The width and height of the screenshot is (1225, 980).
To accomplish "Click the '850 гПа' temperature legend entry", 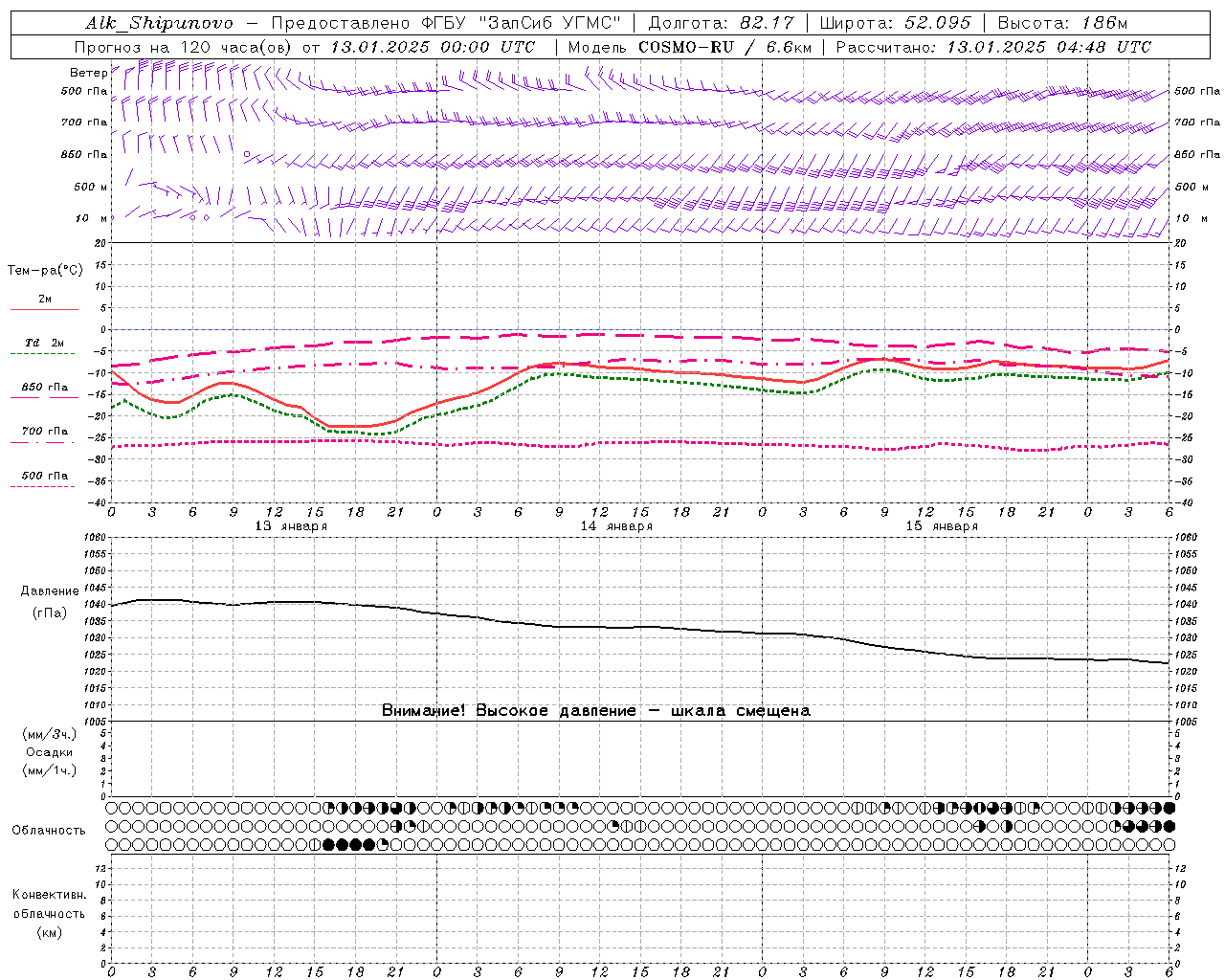I will 45,388.
